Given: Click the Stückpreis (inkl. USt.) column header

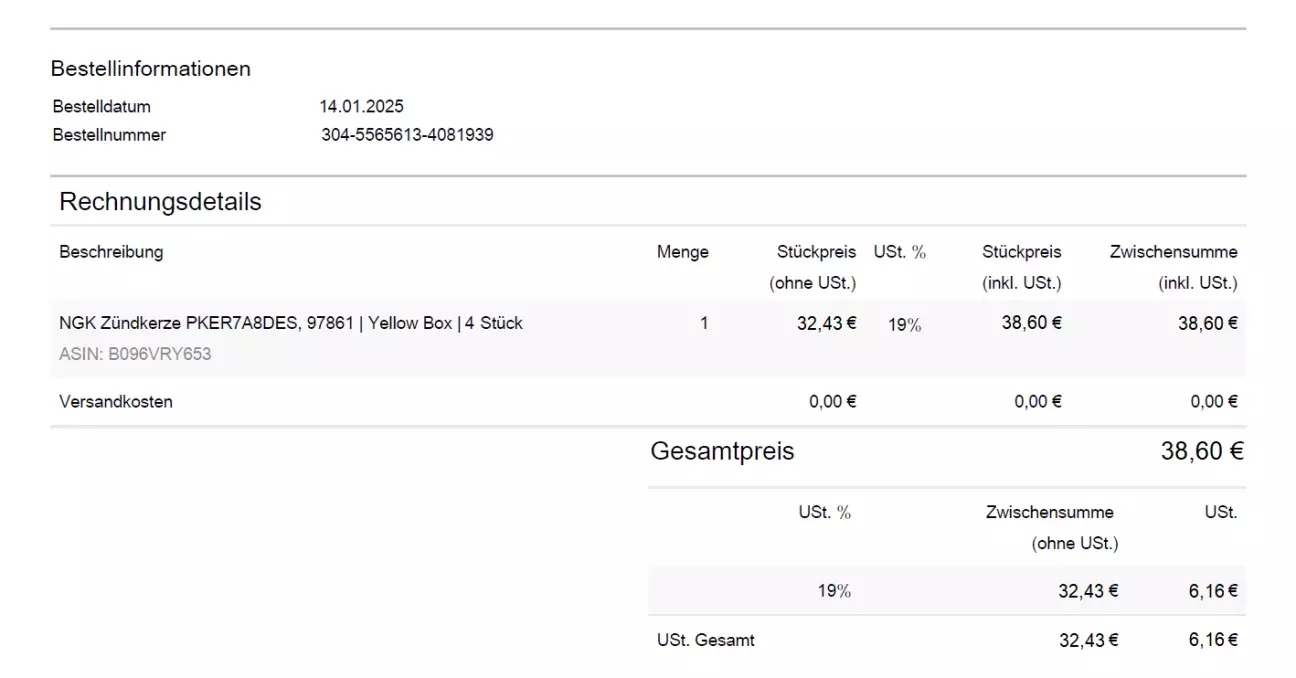Looking at the screenshot, I should (1021, 267).
